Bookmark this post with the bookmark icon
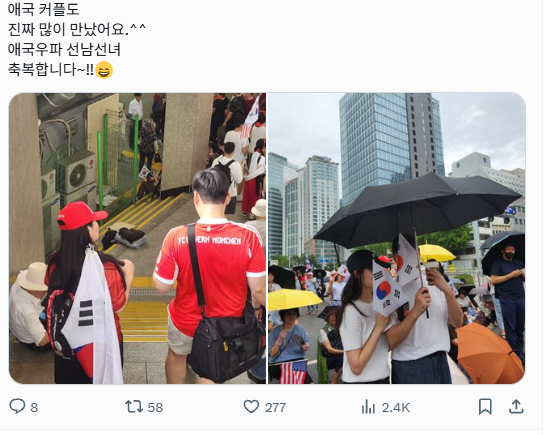The image size is (550, 435). click(x=485, y=407)
